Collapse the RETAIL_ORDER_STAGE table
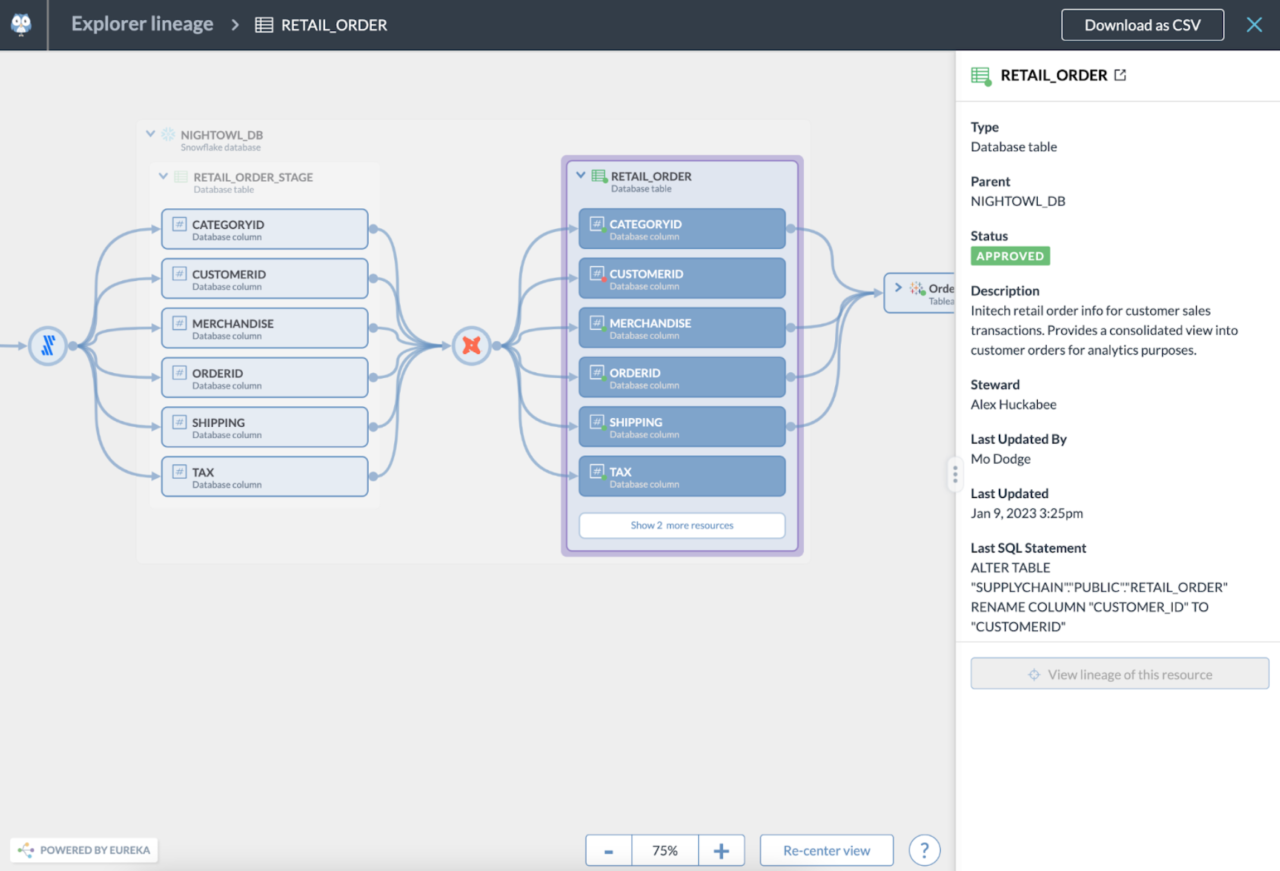This screenshot has width=1280, height=871. pos(164,177)
